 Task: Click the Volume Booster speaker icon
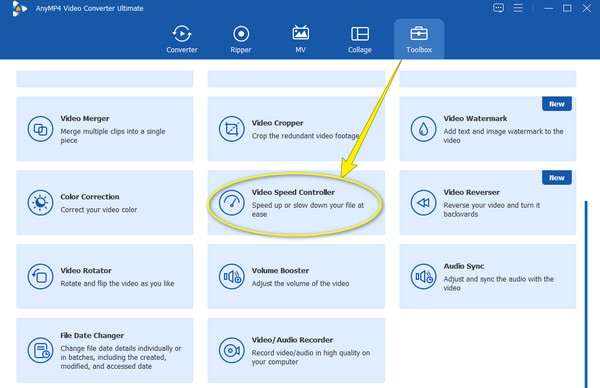232,276
